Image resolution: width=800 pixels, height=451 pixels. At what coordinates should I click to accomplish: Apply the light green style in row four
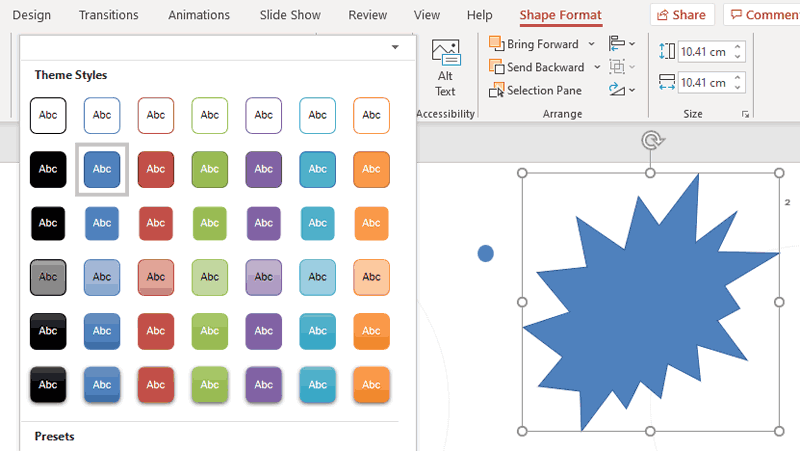click(210, 278)
